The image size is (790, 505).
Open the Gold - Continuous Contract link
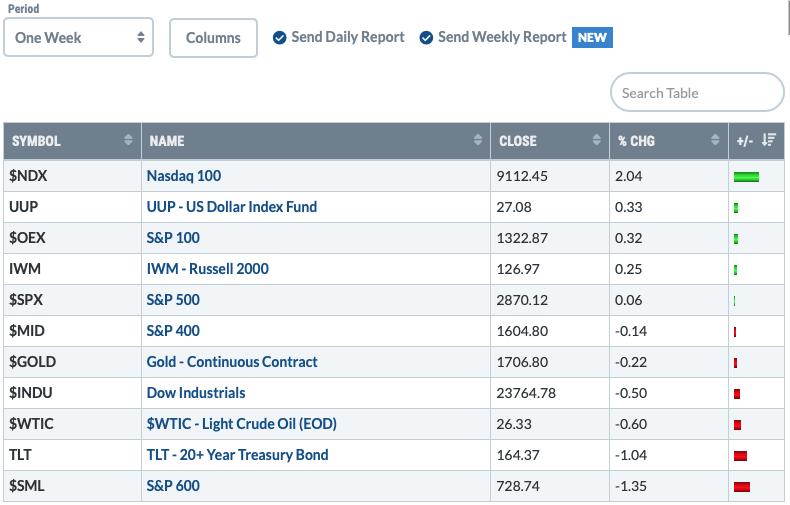coord(232,362)
